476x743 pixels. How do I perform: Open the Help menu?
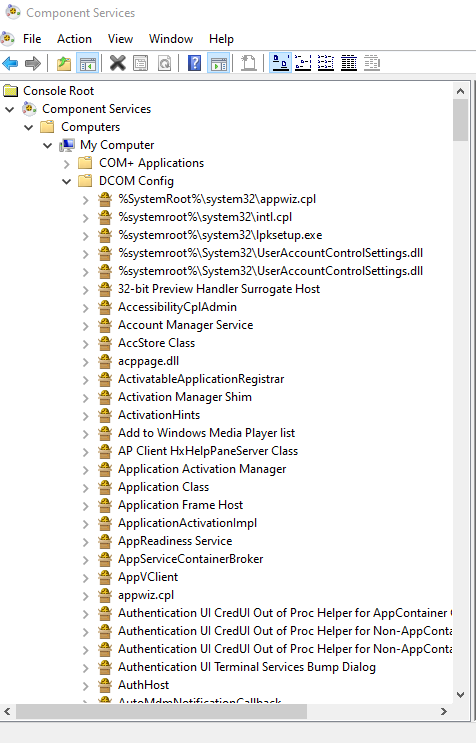(221, 39)
